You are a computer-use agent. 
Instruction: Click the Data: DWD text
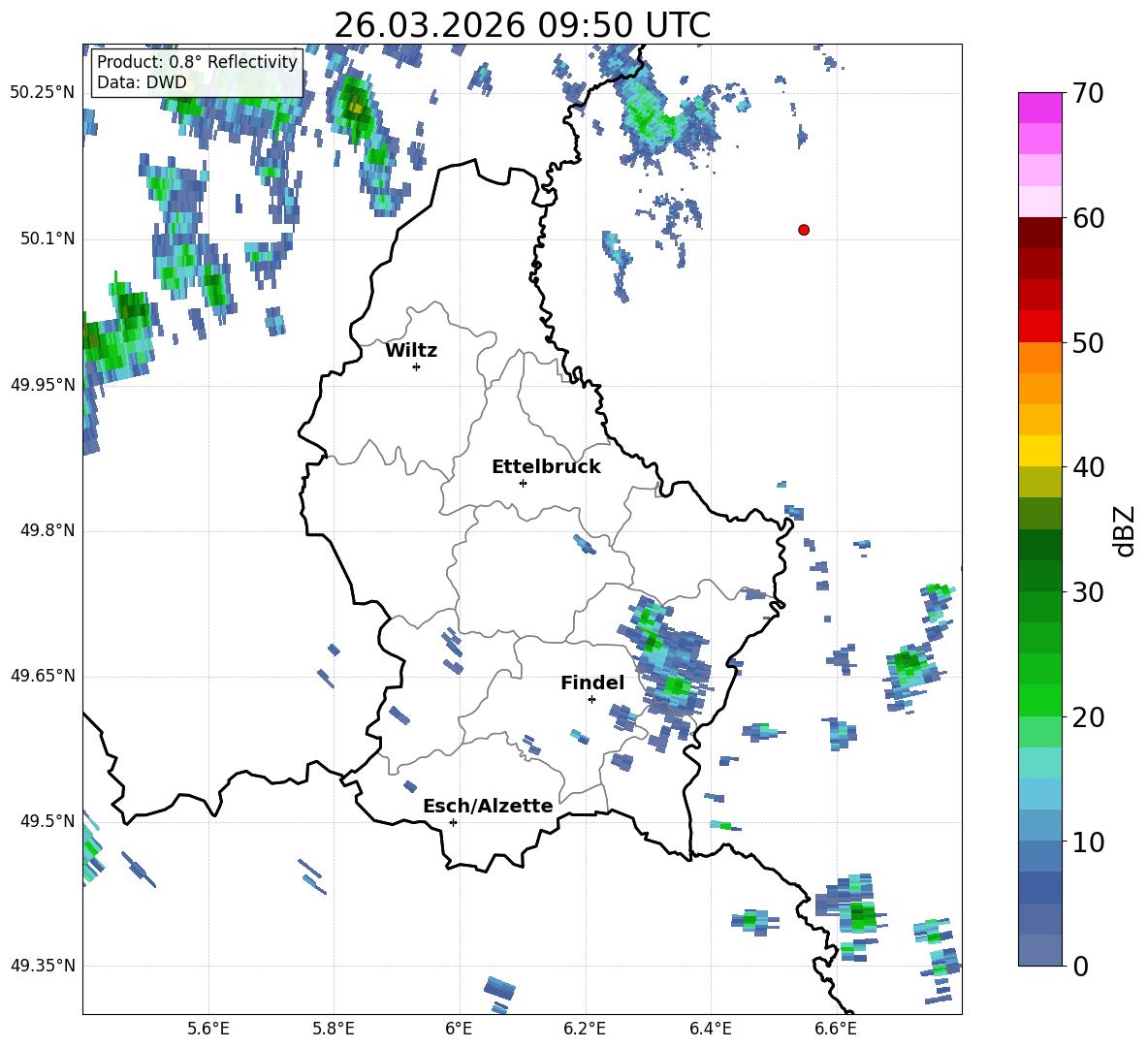(x=142, y=82)
